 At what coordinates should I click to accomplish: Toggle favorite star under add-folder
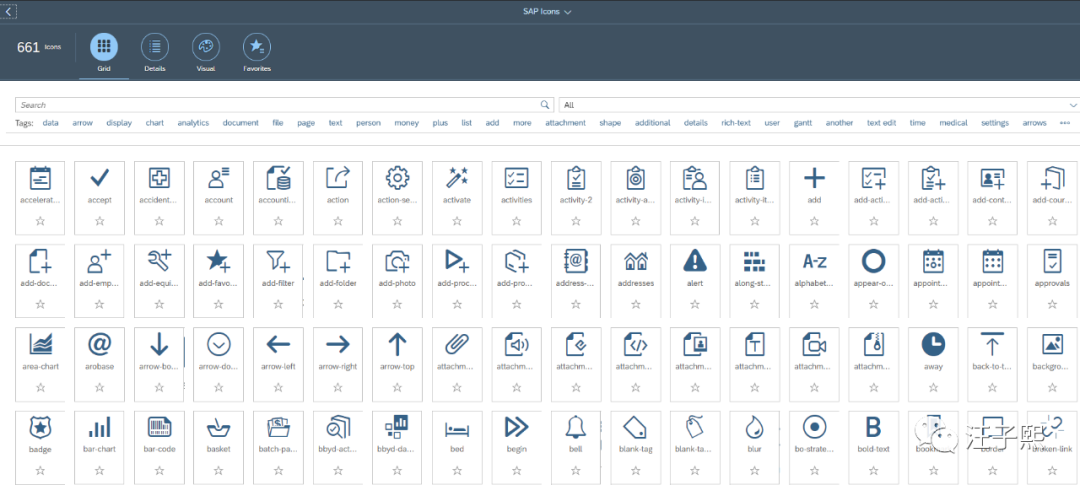tap(338, 304)
